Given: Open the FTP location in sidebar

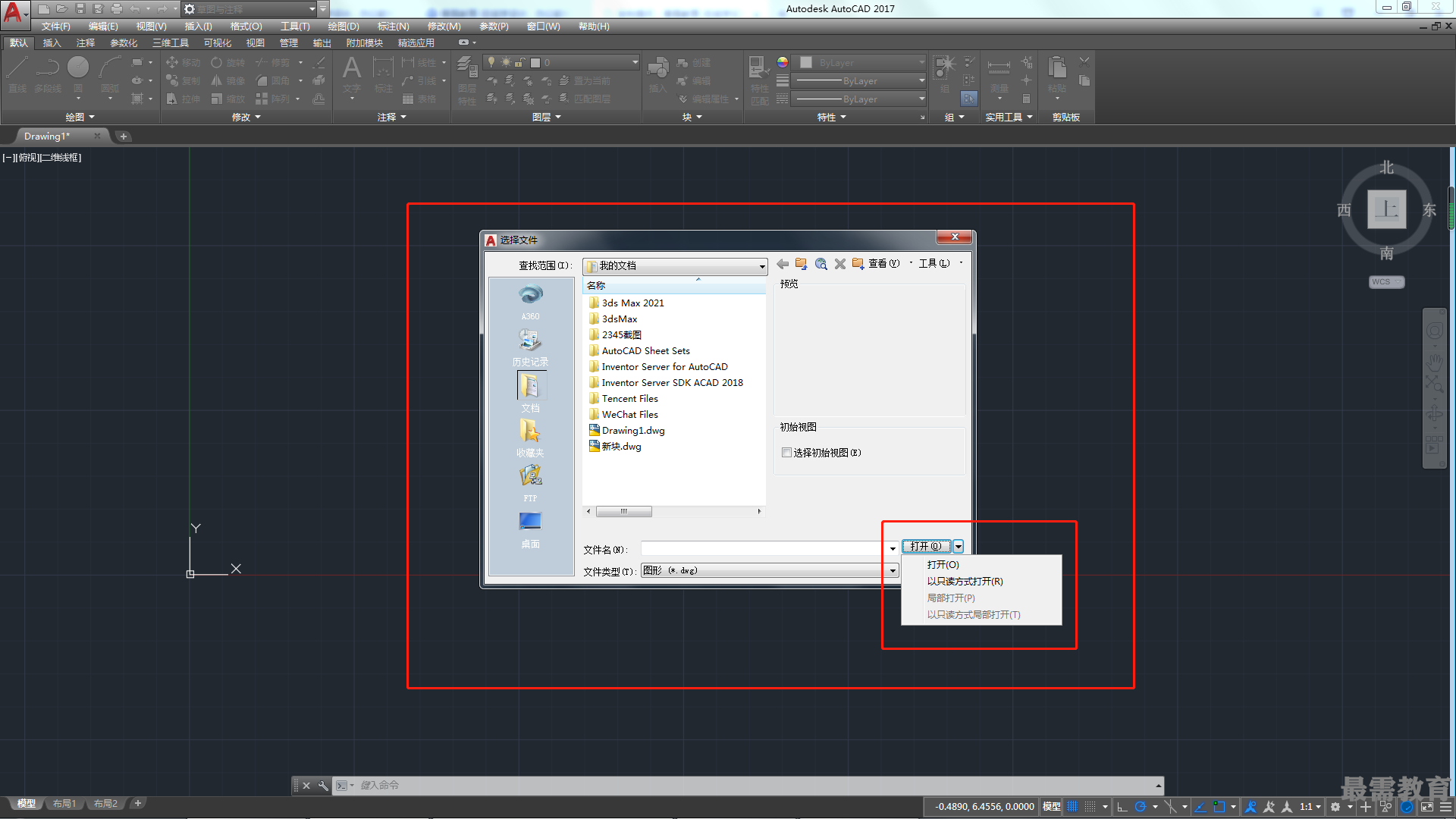Looking at the screenshot, I should [x=531, y=484].
